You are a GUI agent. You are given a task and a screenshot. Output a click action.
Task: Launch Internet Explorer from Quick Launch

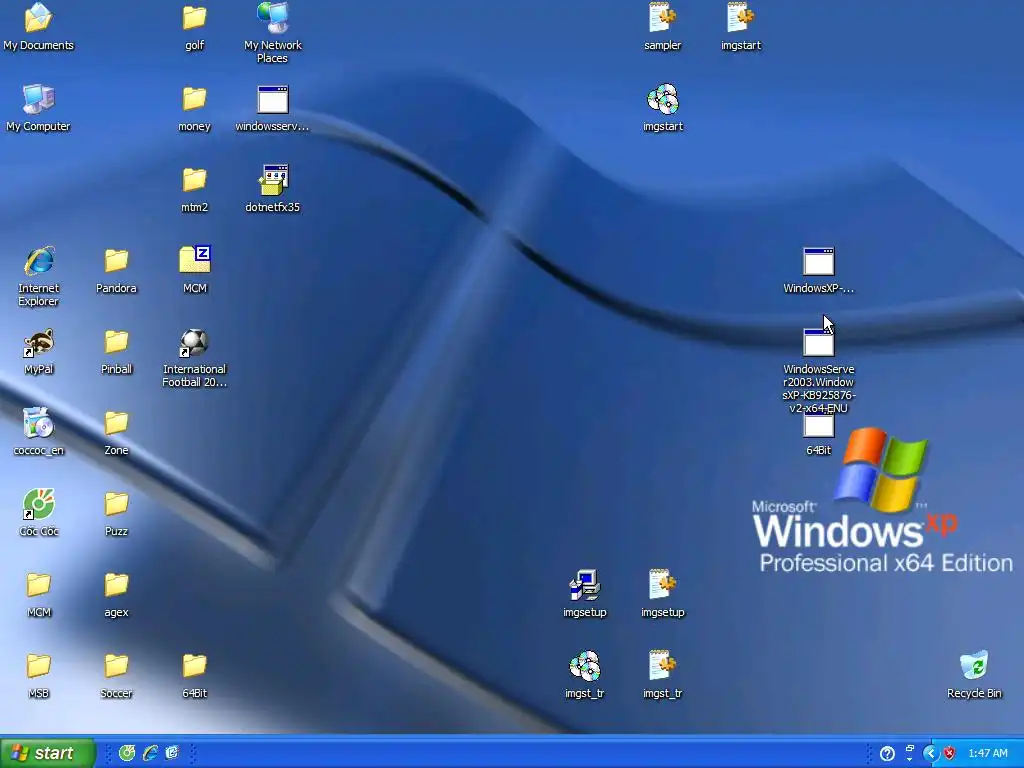(150, 753)
